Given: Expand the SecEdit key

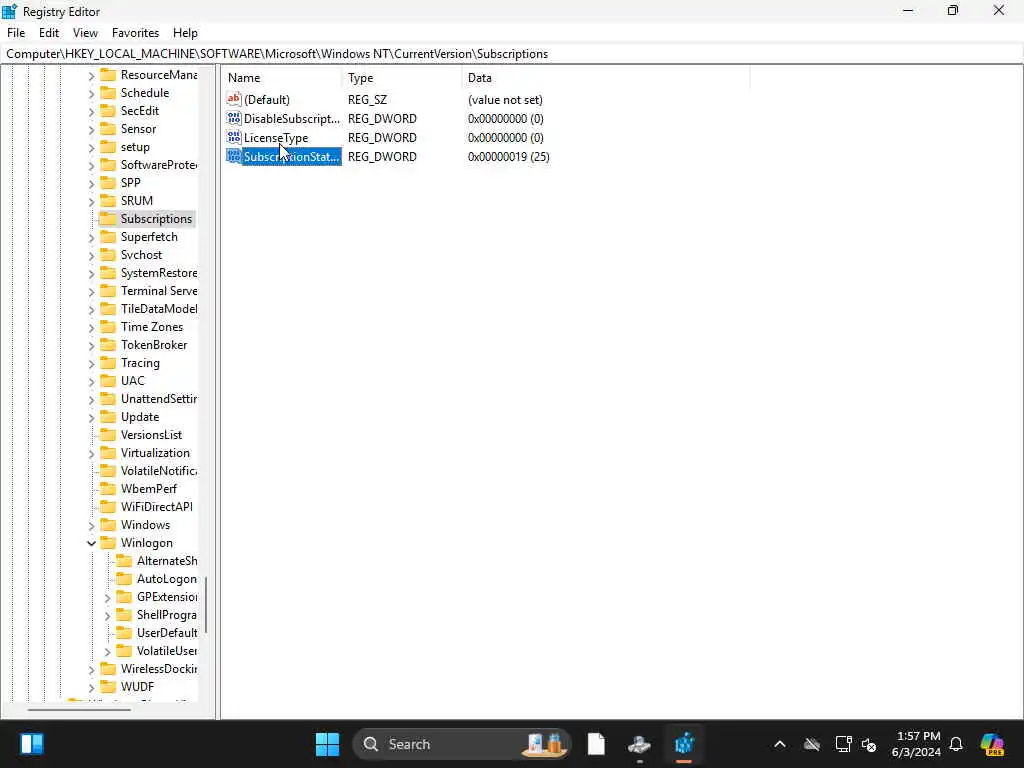Looking at the screenshot, I should pyautogui.click(x=91, y=112).
